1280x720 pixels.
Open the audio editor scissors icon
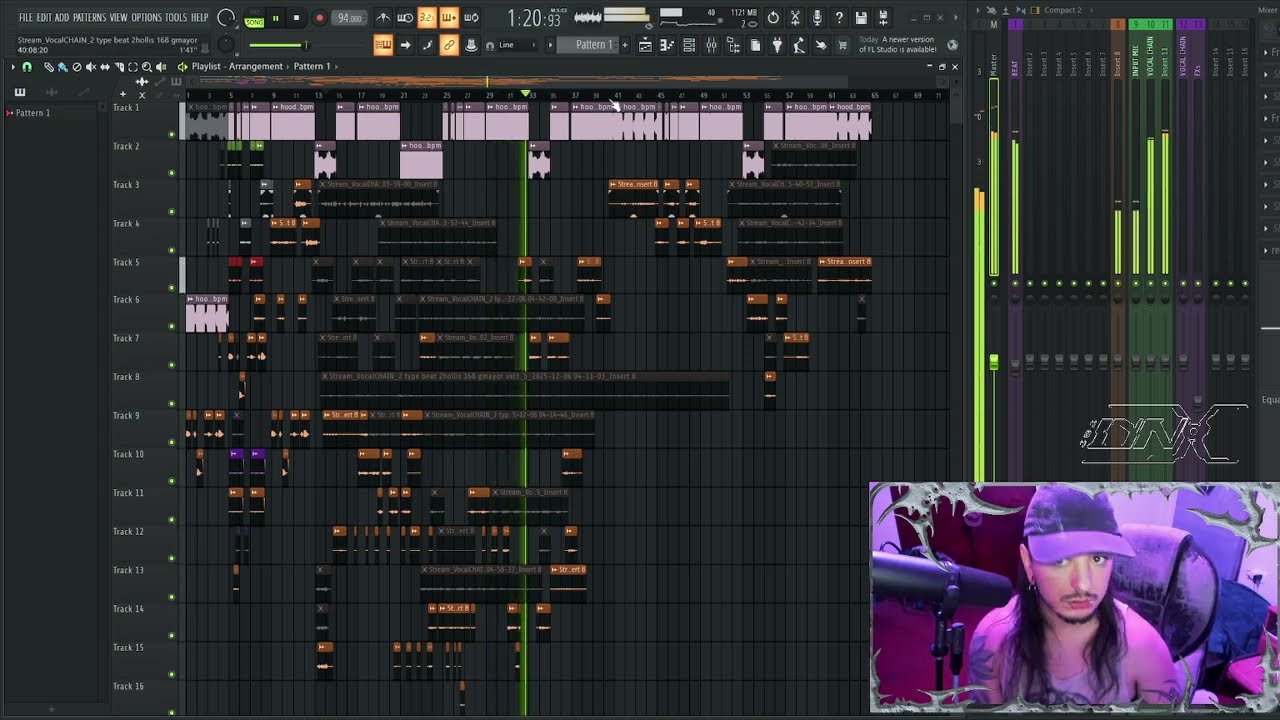[795, 18]
